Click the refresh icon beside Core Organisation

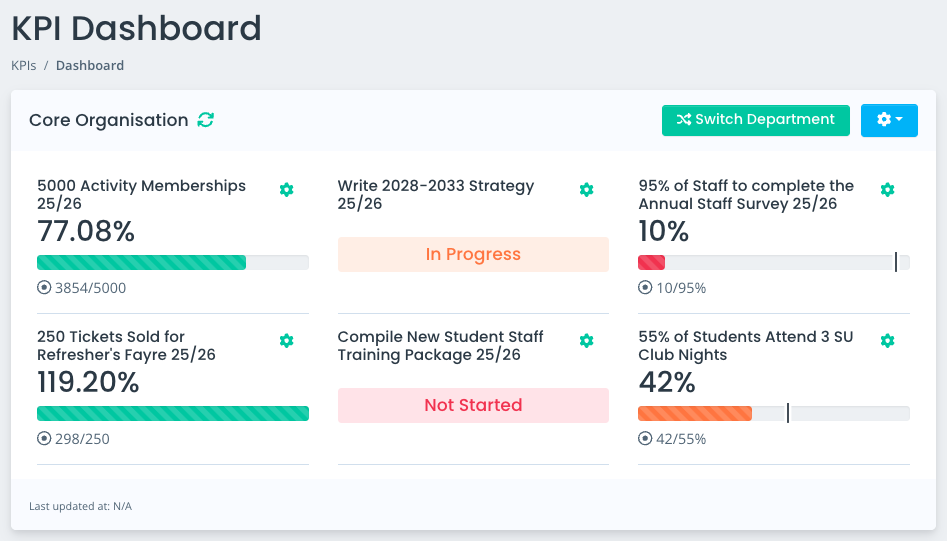click(206, 120)
